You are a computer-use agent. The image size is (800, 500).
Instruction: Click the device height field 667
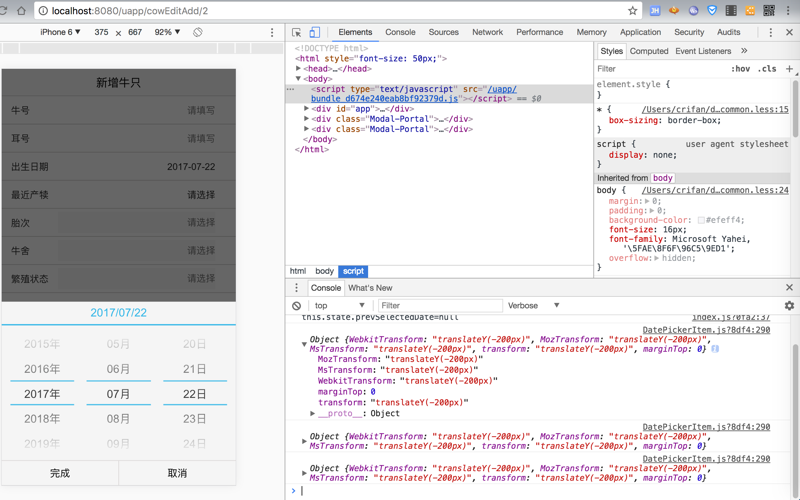coord(135,32)
